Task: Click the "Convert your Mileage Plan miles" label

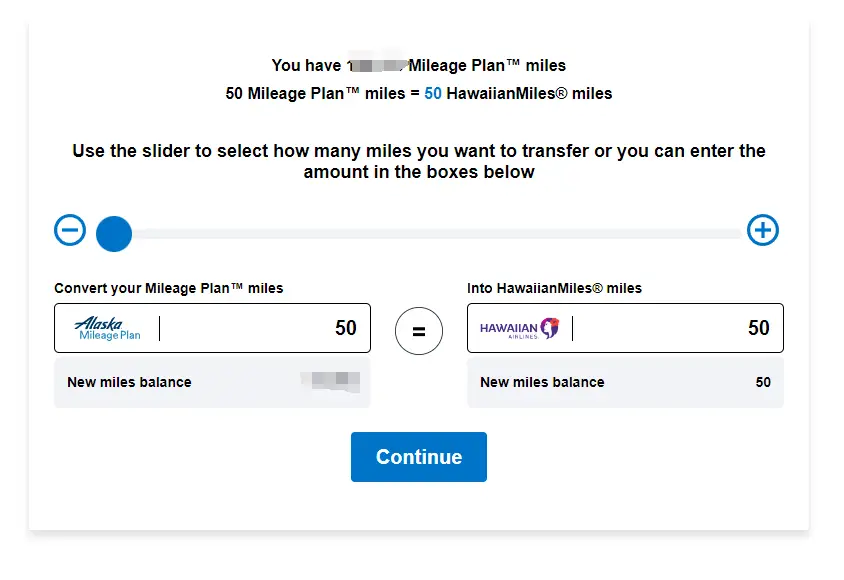Action: click(x=169, y=288)
